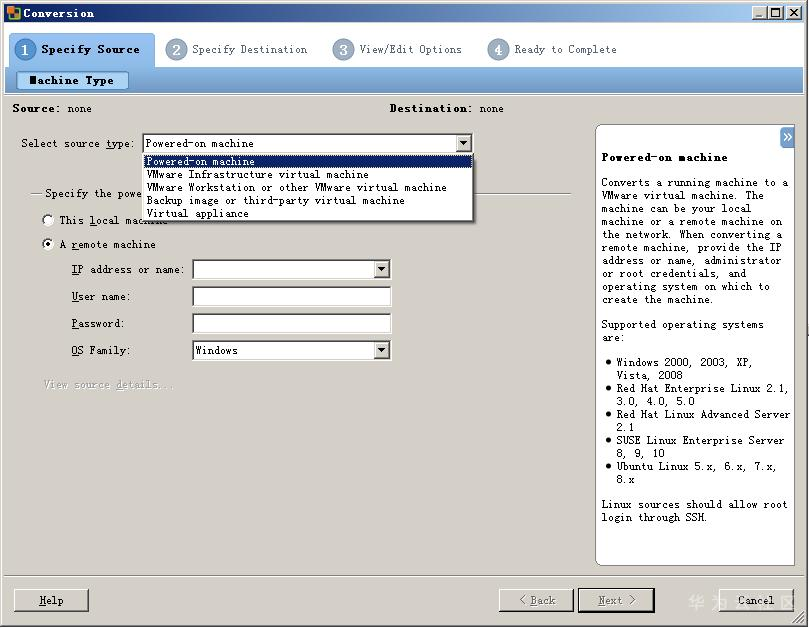Image resolution: width=809 pixels, height=628 pixels.
Task: Click 'Supported operating systems are:' text
Action: point(682,331)
